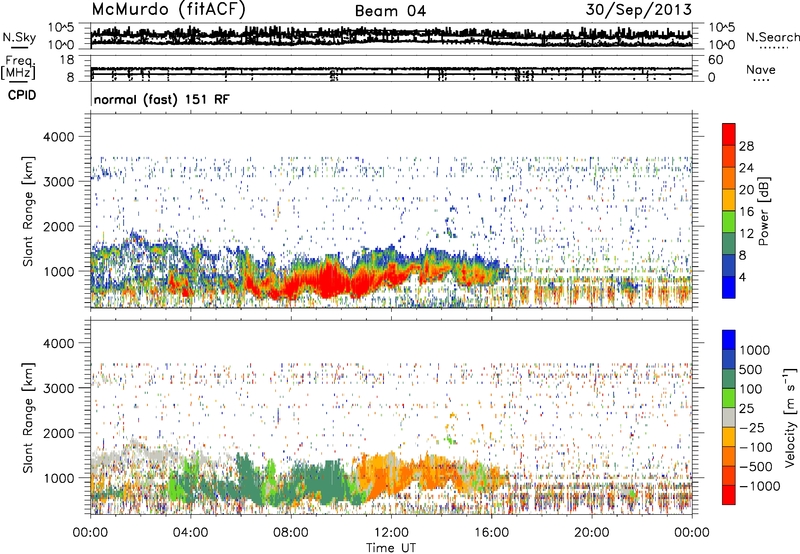Viewport: 800px width, 554px height.
Task: Click the 'Freq. [MHz]' axis label
Action: (x=19, y=67)
